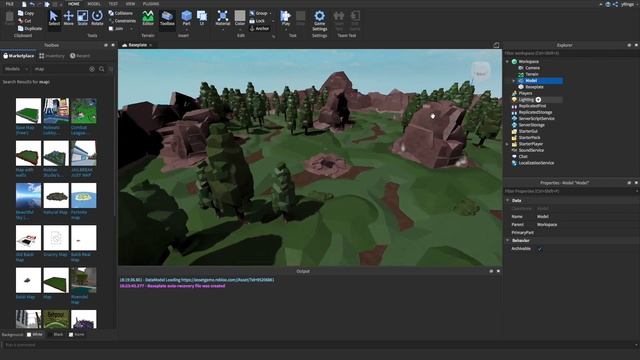
Task: Toggle the Archivable checkbox in Properties
Action: [x=540, y=249]
